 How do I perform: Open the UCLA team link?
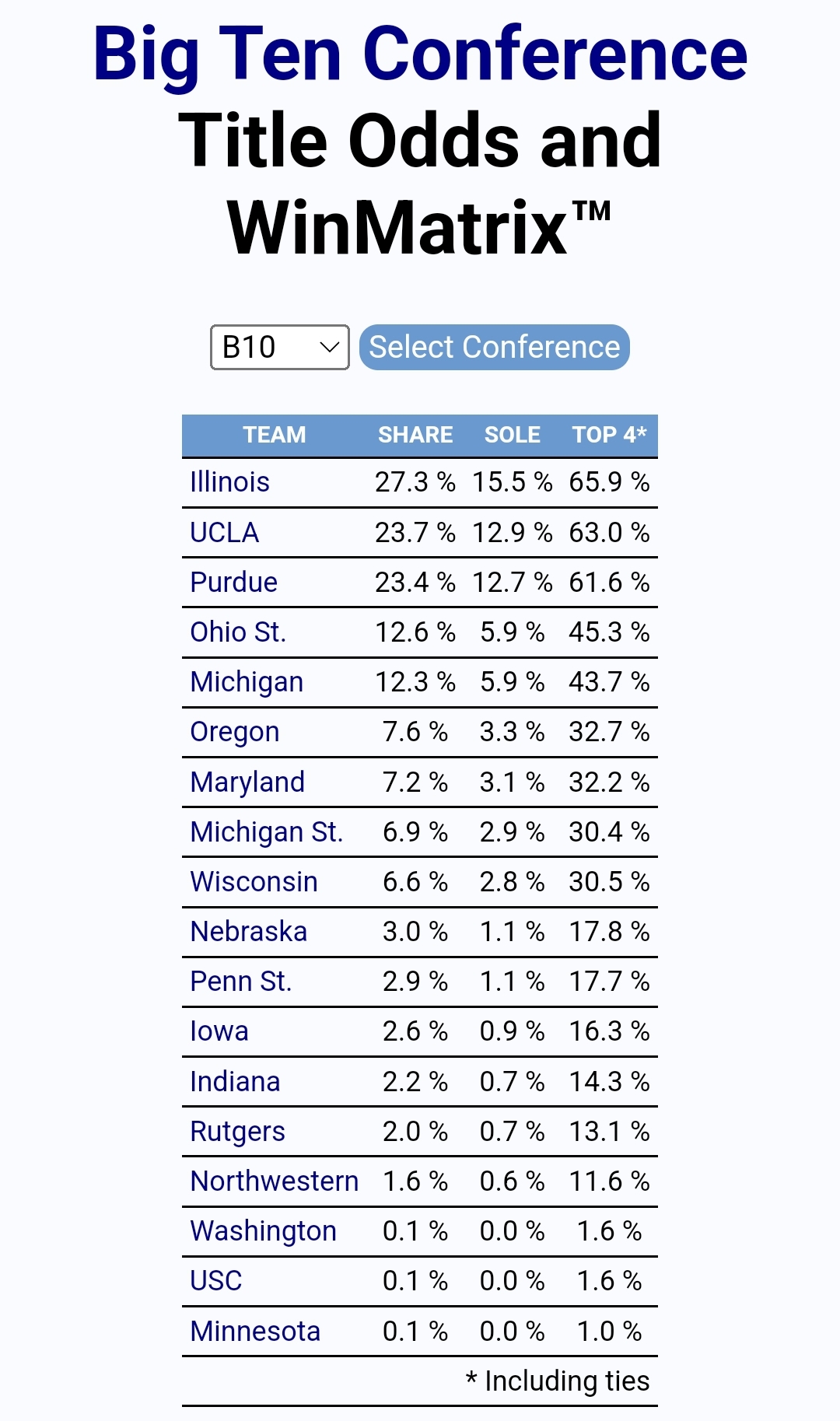224,533
